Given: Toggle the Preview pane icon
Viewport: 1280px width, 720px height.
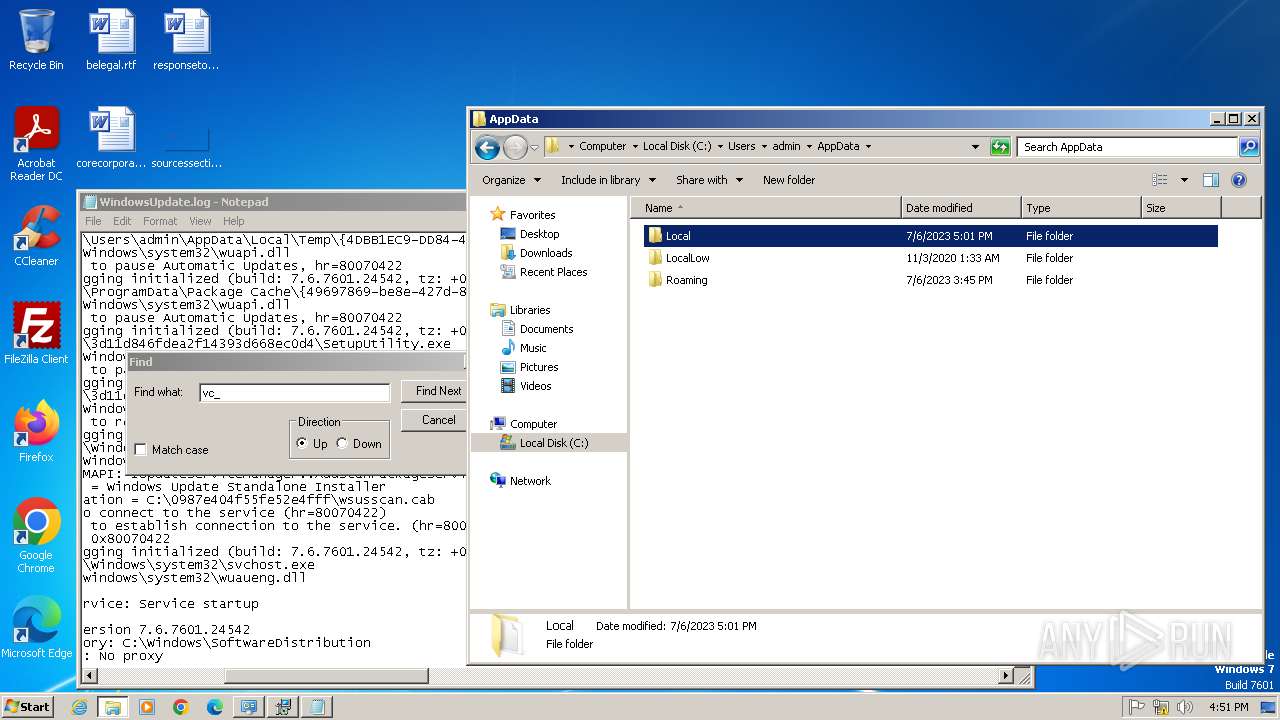Looking at the screenshot, I should click(x=1211, y=180).
